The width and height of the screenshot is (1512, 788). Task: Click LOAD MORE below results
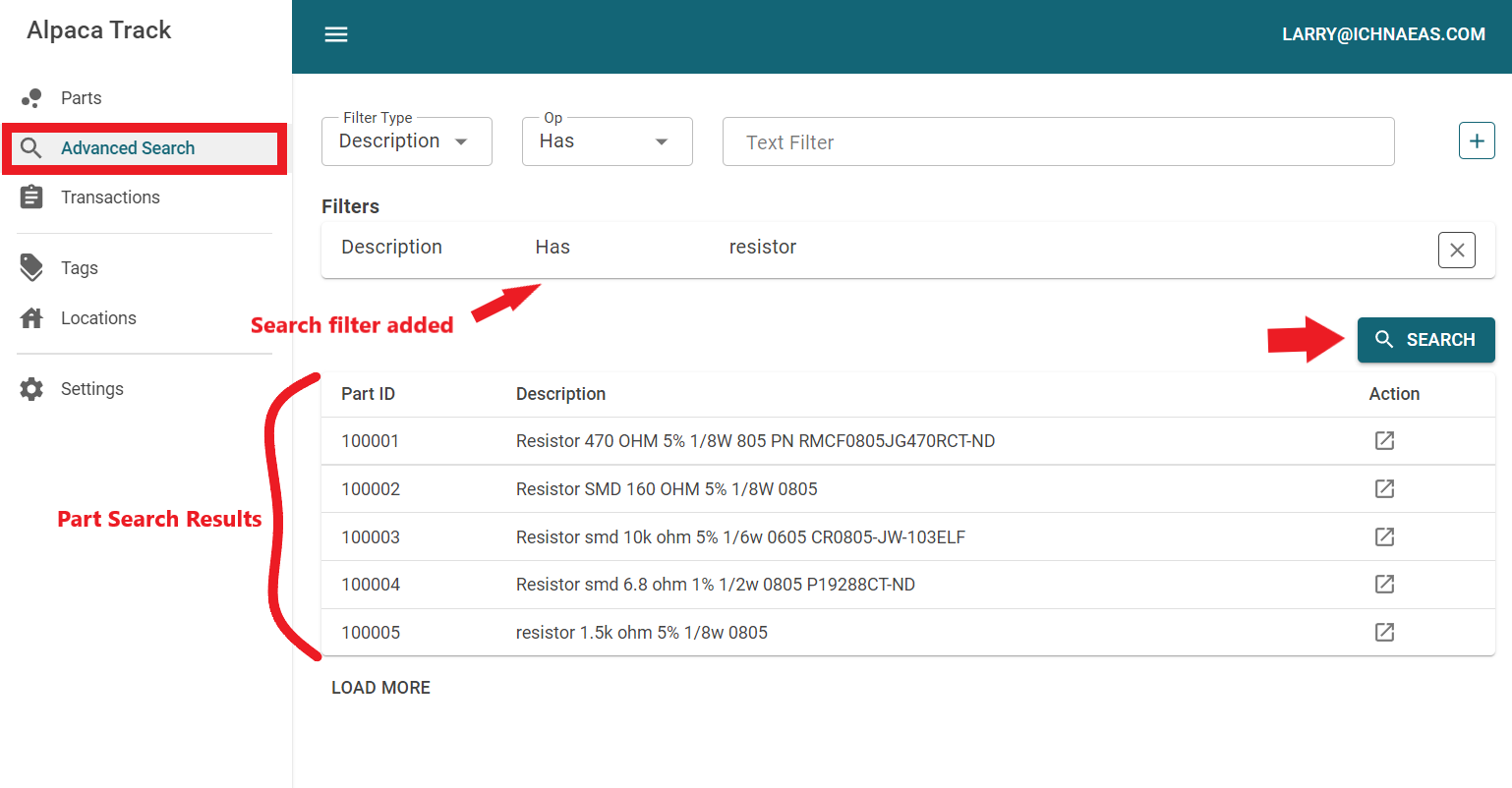pyautogui.click(x=380, y=688)
